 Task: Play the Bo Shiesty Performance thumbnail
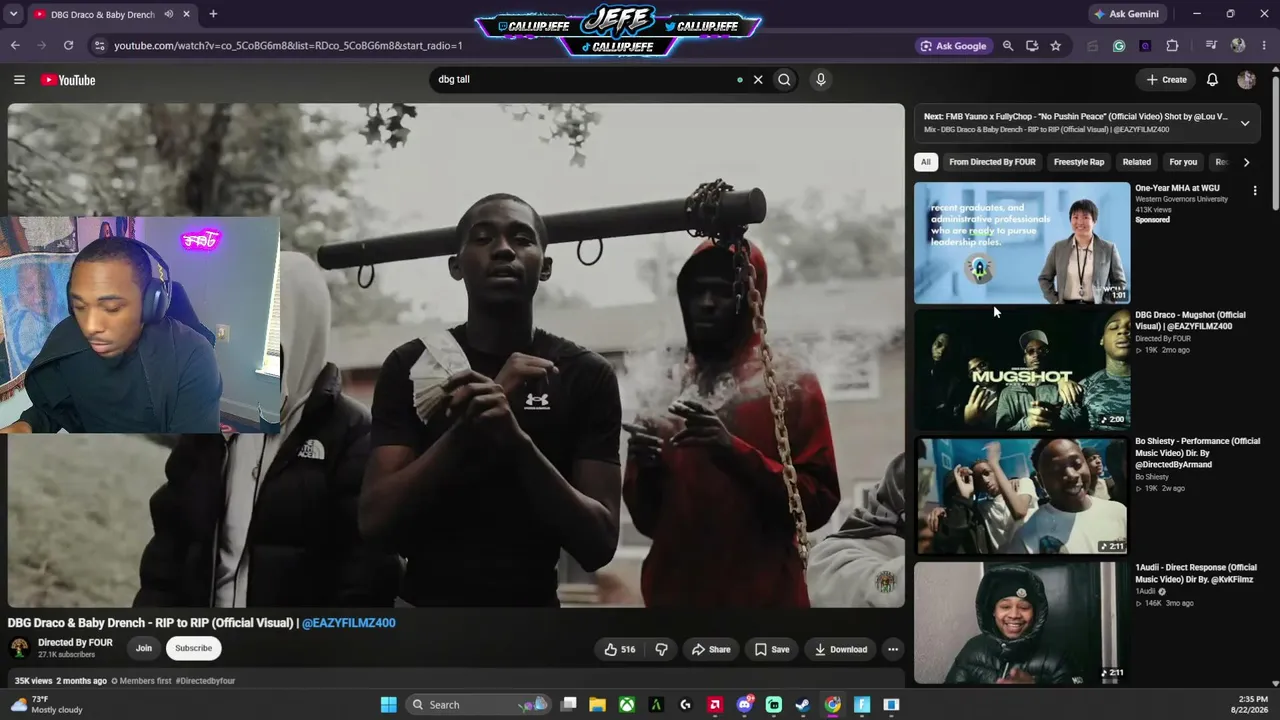click(x=1022, y=495)
